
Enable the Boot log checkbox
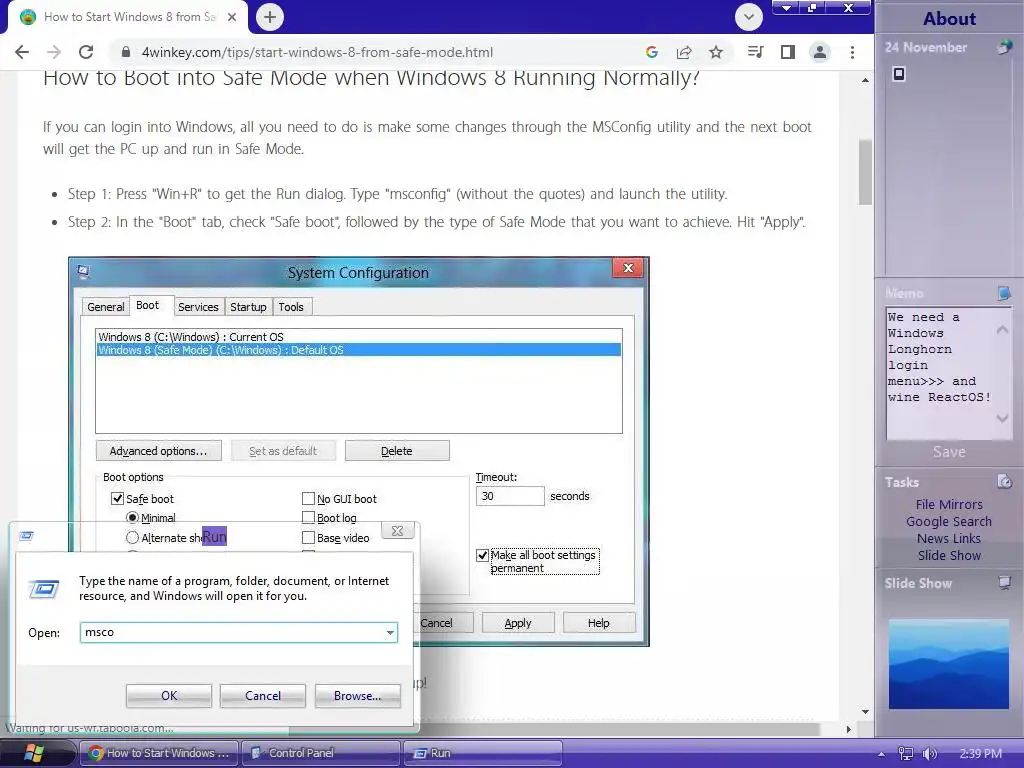308,518
